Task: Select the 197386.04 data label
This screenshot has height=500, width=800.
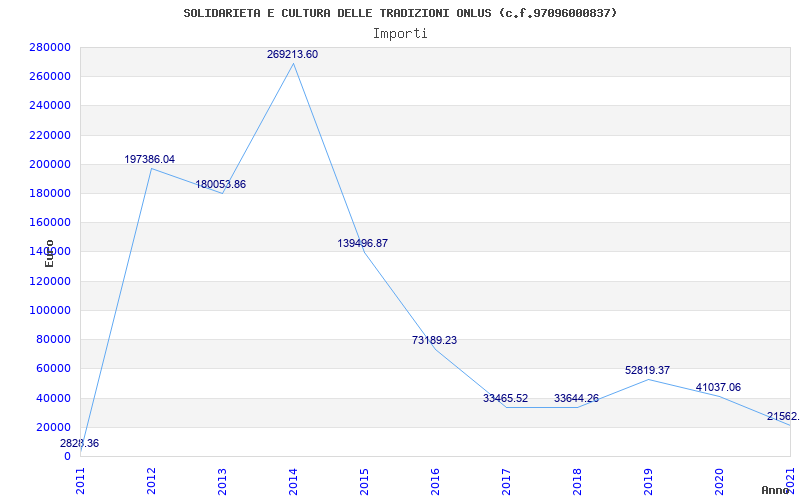Action: click(x=149, y=160)
